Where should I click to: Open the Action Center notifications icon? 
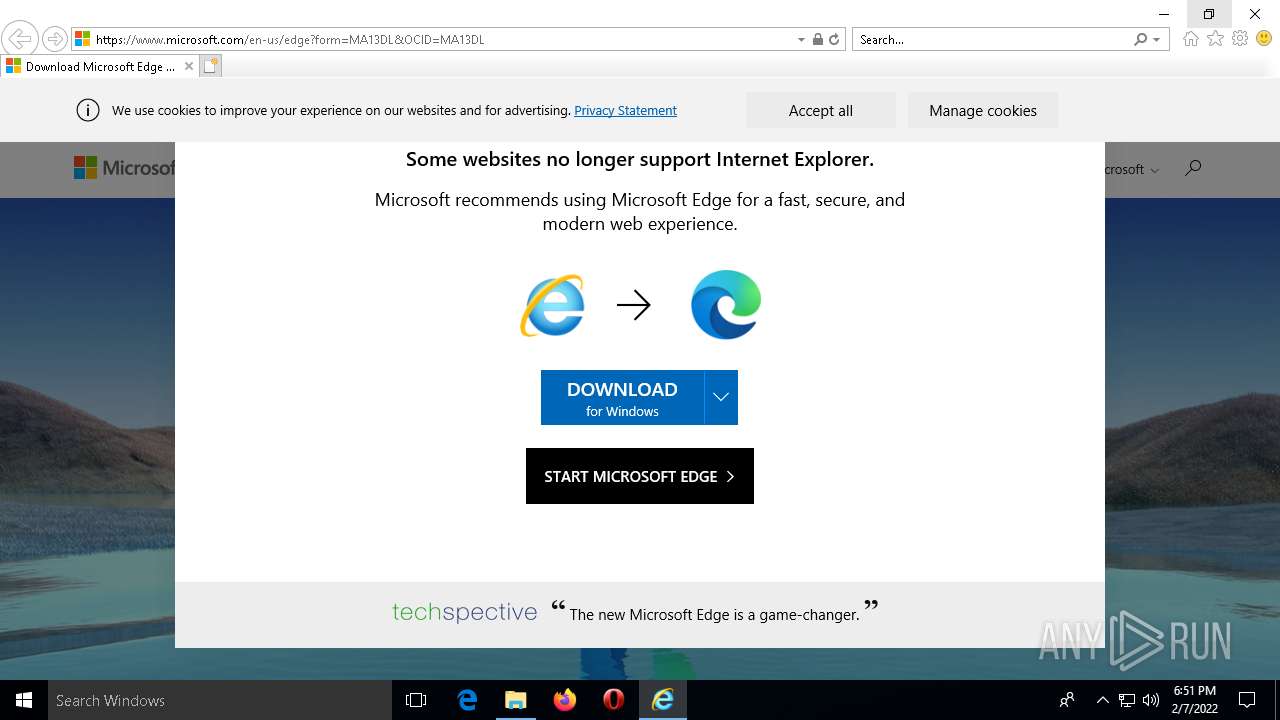click(x=1247, y=700)
